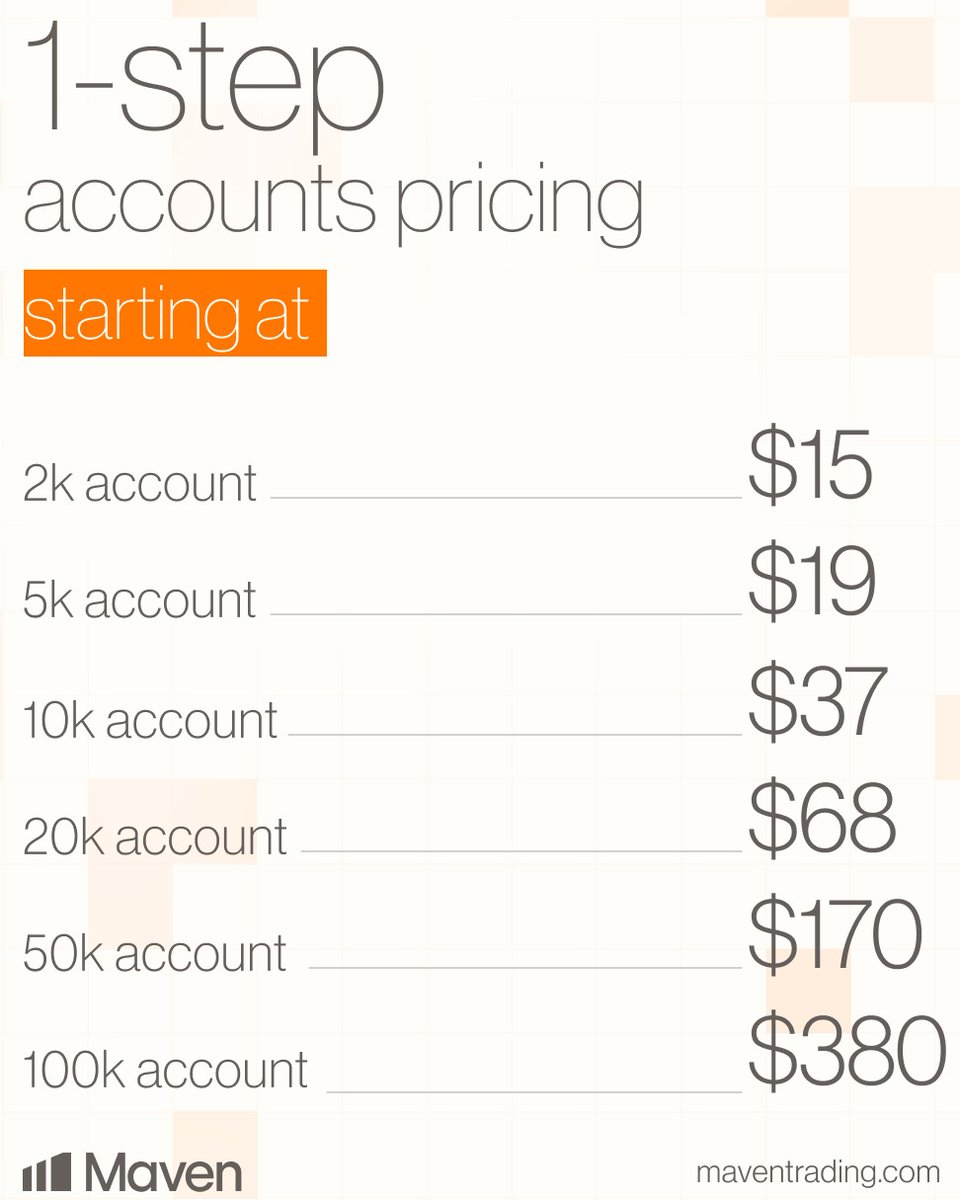Click the $380 price

(847, 1053)
